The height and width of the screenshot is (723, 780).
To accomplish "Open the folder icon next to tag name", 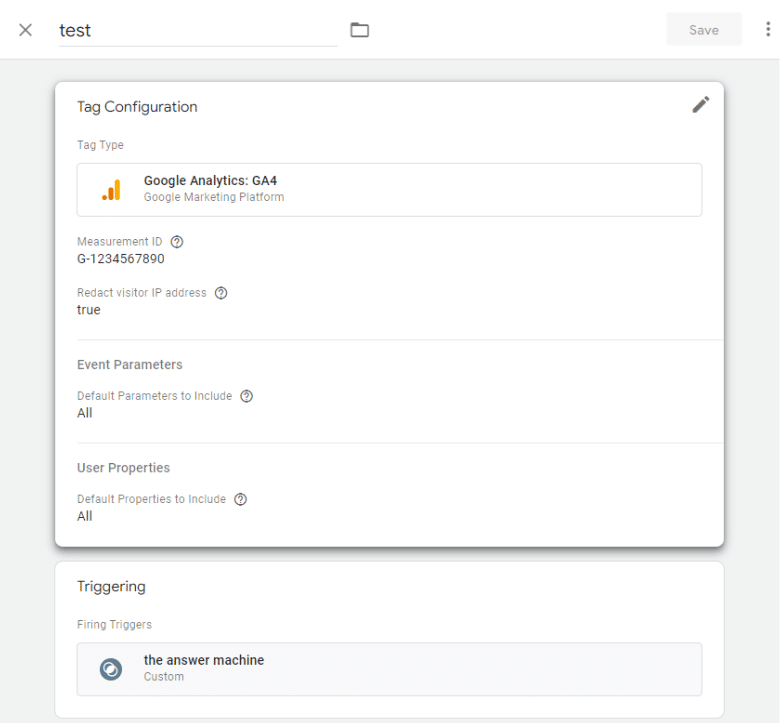I will click(x=360, y=30).
